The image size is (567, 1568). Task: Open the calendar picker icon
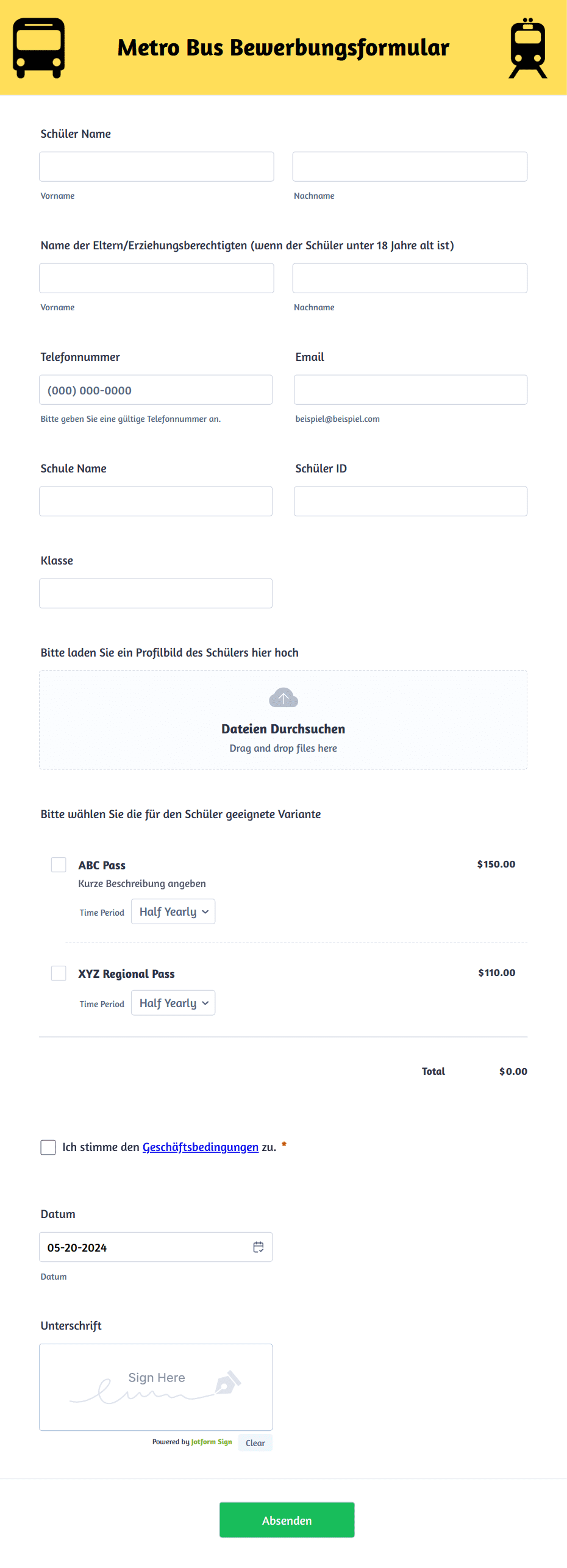(x=259, y=1247)
